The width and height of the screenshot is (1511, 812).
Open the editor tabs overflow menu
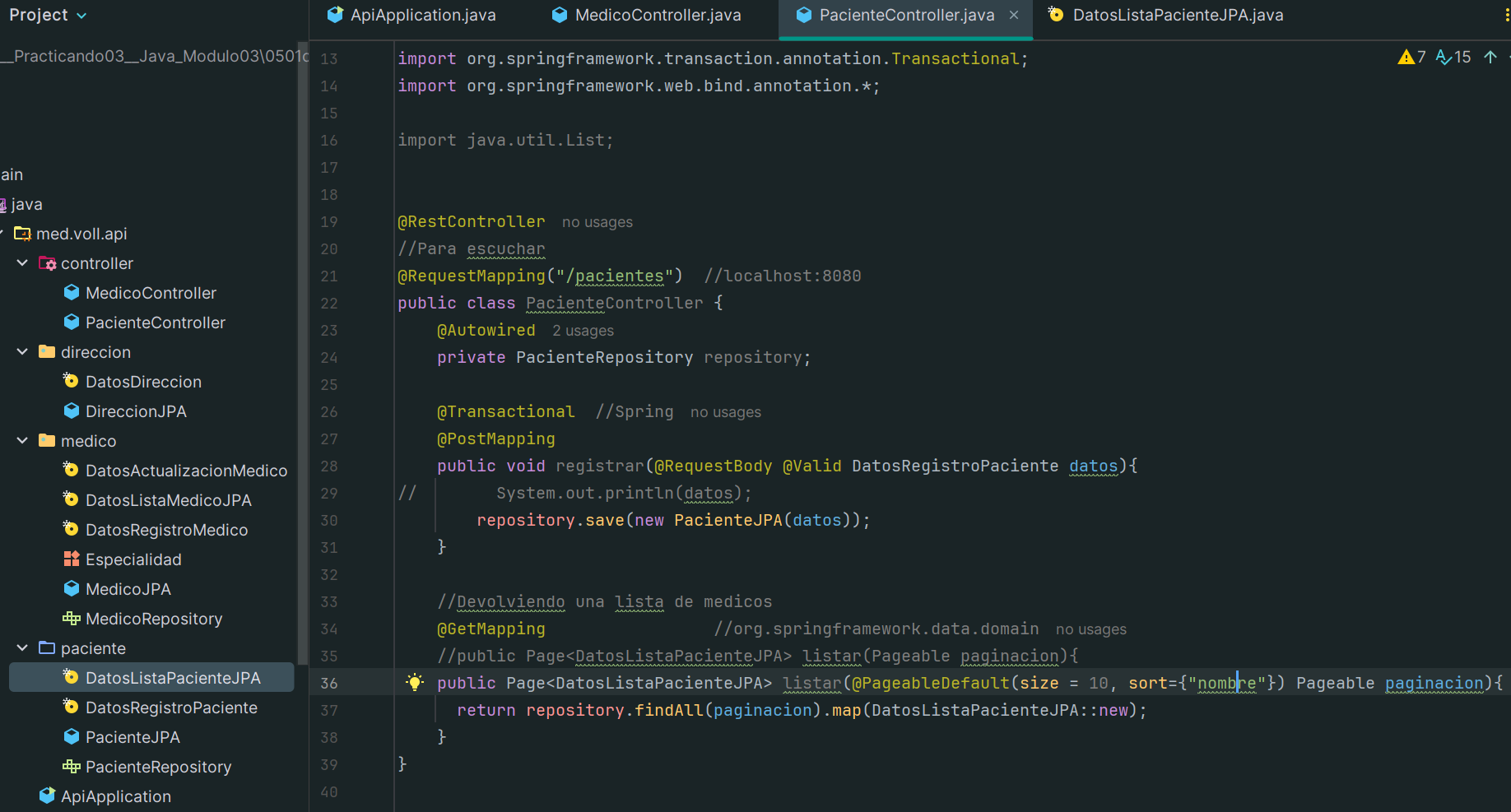[x=1506, y=15]
